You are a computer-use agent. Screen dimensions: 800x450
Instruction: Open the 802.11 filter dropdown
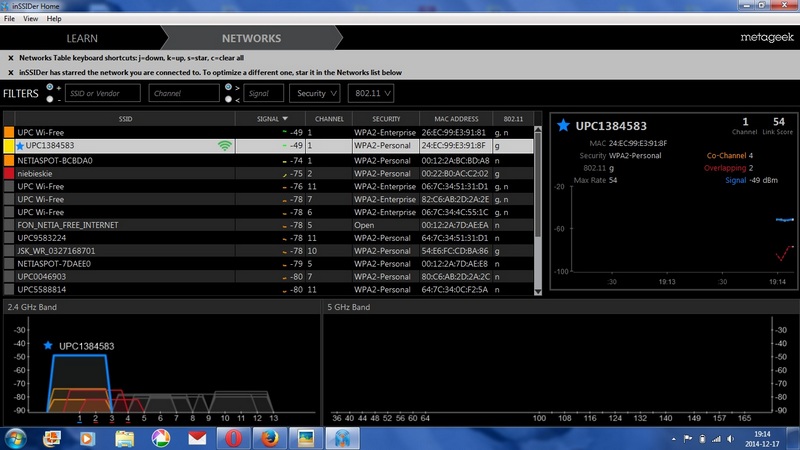(369, 93)
